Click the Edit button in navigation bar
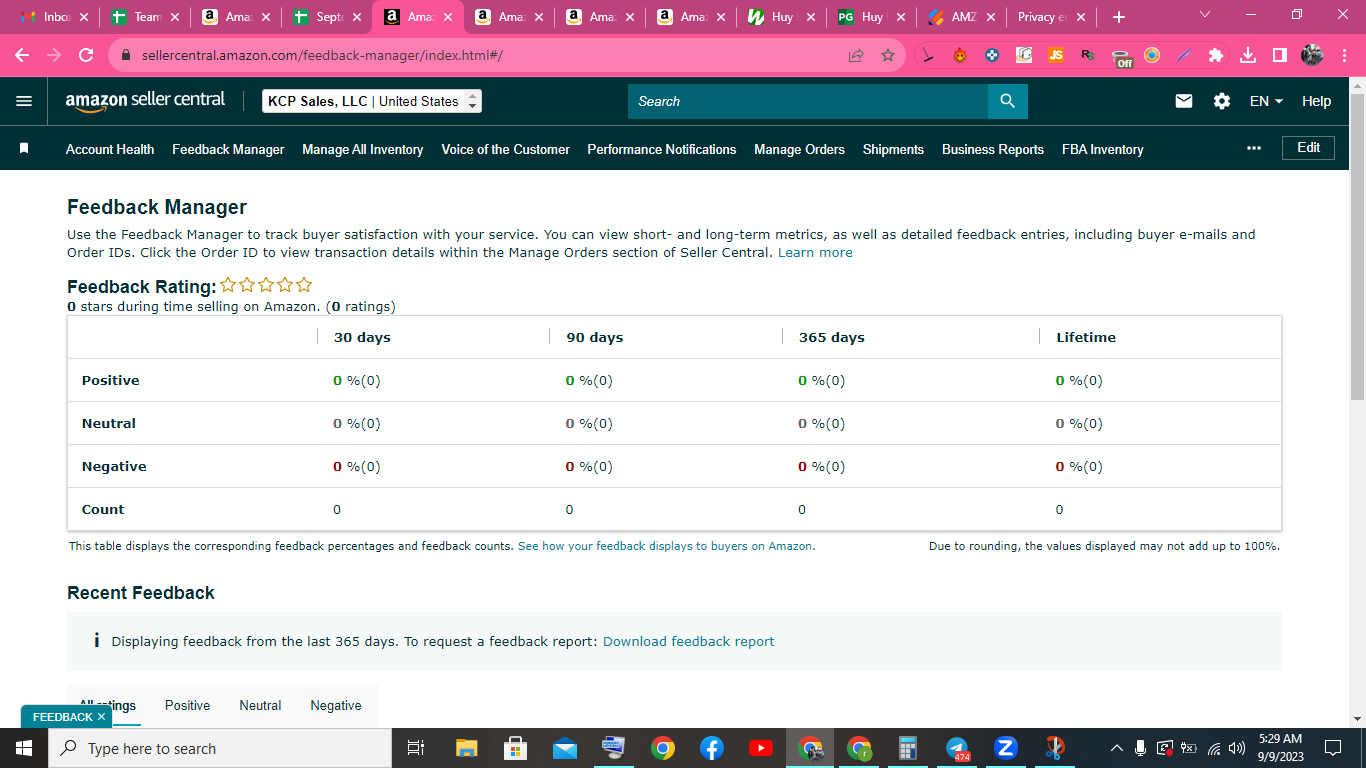 click(1308, 148)
